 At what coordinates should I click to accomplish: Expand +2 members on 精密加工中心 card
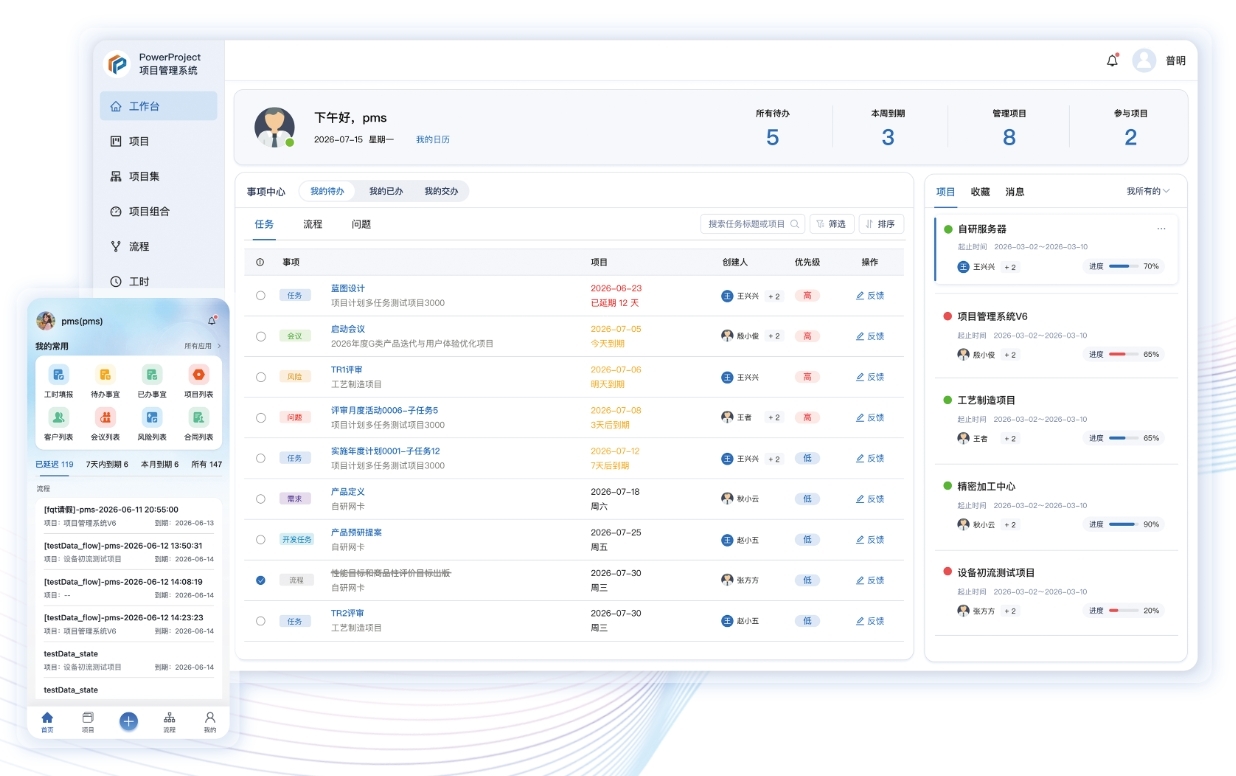click(x=1010, y=524)
